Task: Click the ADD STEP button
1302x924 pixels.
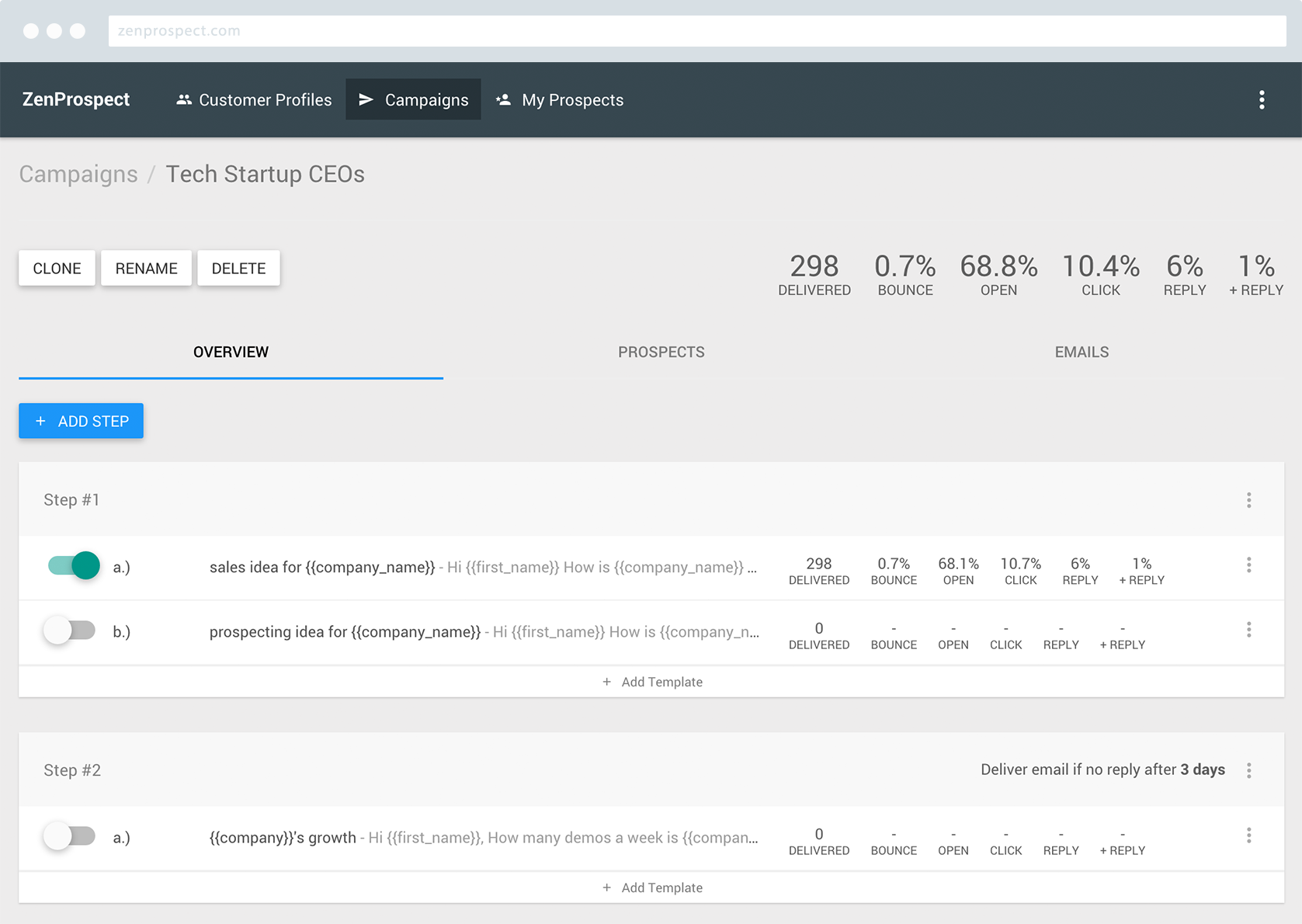Action: tap(82, 421)
